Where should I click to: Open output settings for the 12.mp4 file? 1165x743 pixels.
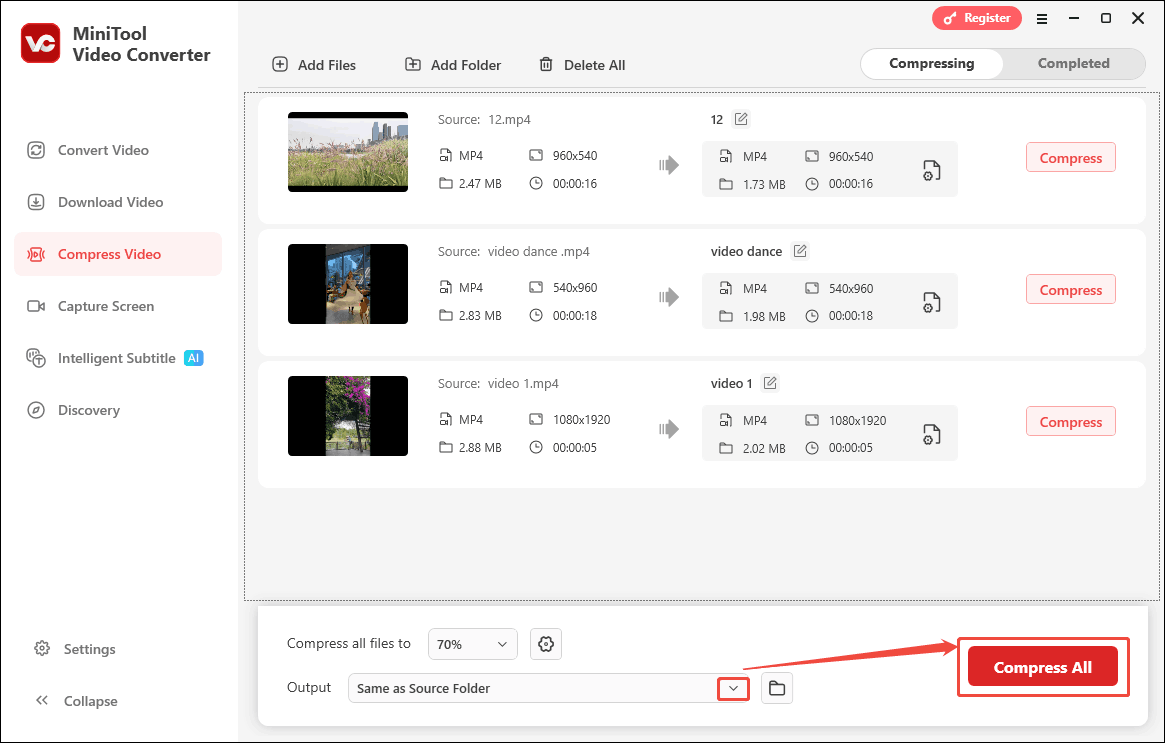[930, 170]
